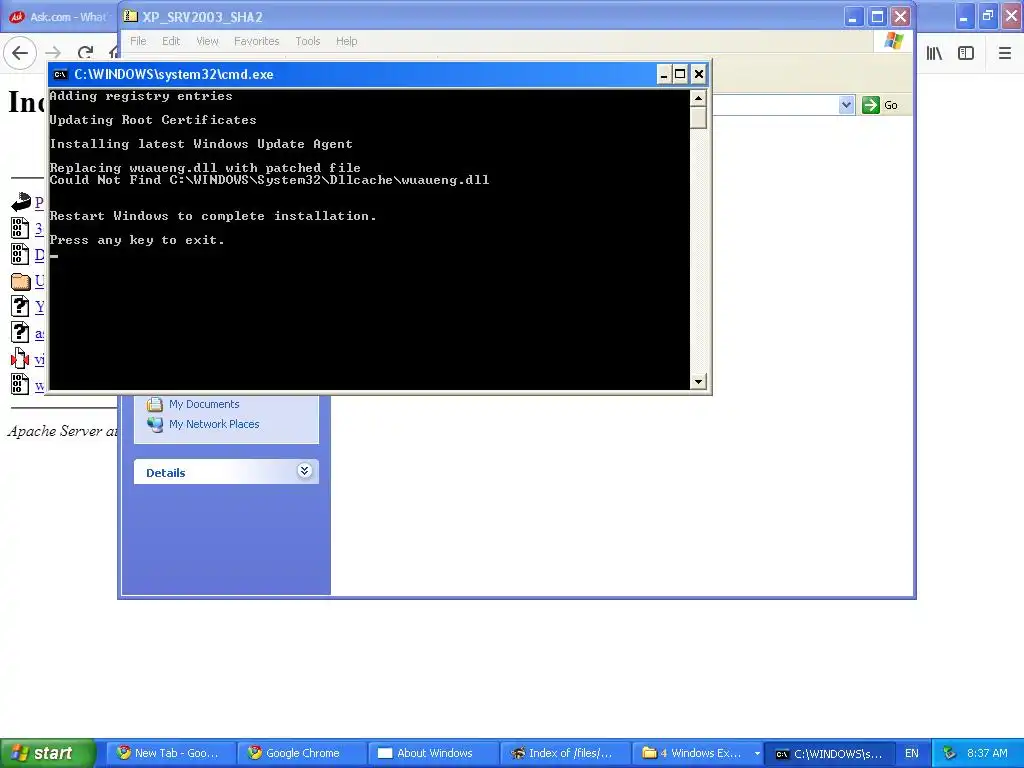The image size is (1024, 768).
Task: Switch to New Tab - Google Chrome taskbar button
Action: tap(169, 753)
